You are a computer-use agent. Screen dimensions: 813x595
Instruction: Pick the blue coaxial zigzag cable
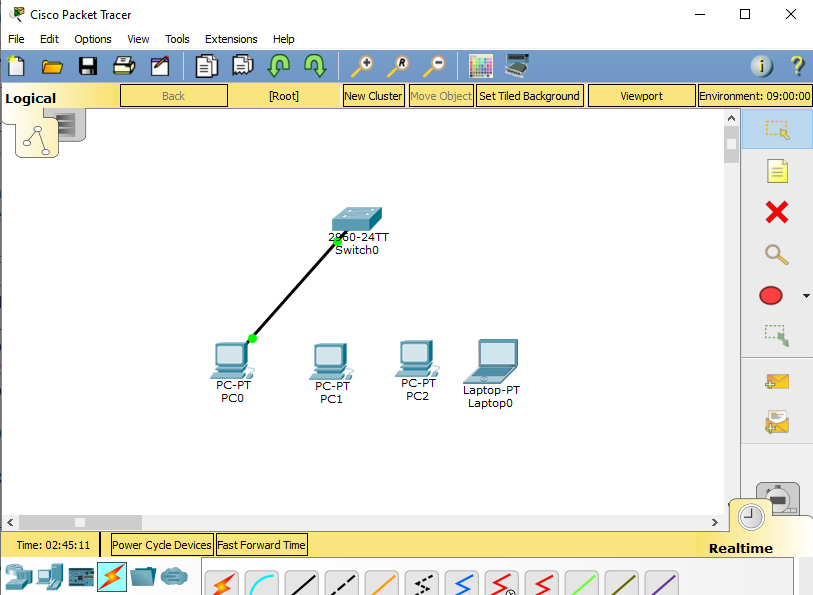[x=461, y=583]
